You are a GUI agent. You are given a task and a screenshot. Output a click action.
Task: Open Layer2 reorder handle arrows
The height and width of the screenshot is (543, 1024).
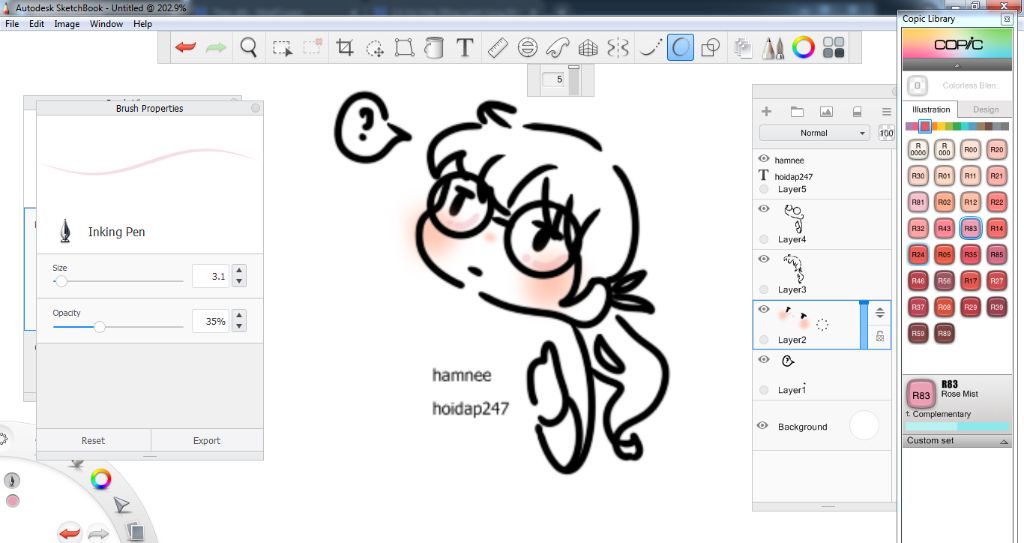pyautogui.click(x=880, y=312)
